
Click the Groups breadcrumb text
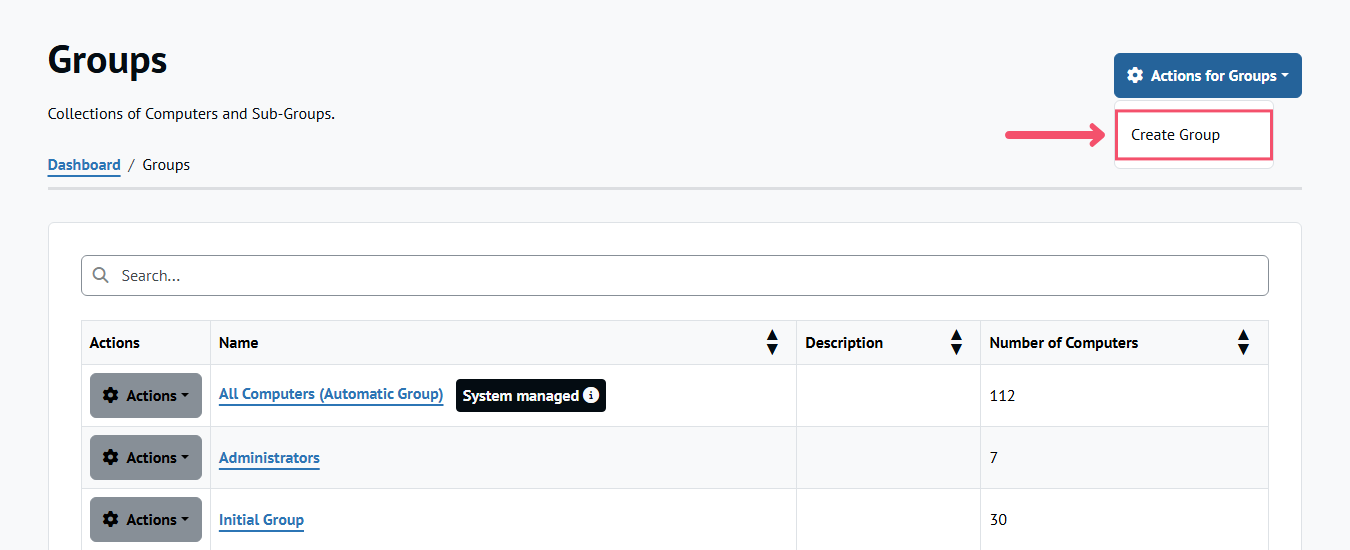point(166,165)
